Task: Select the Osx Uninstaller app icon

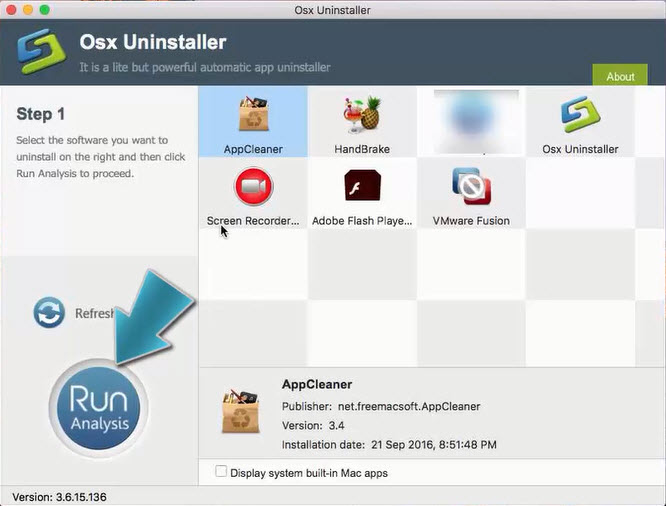Action: coord(580,114)
